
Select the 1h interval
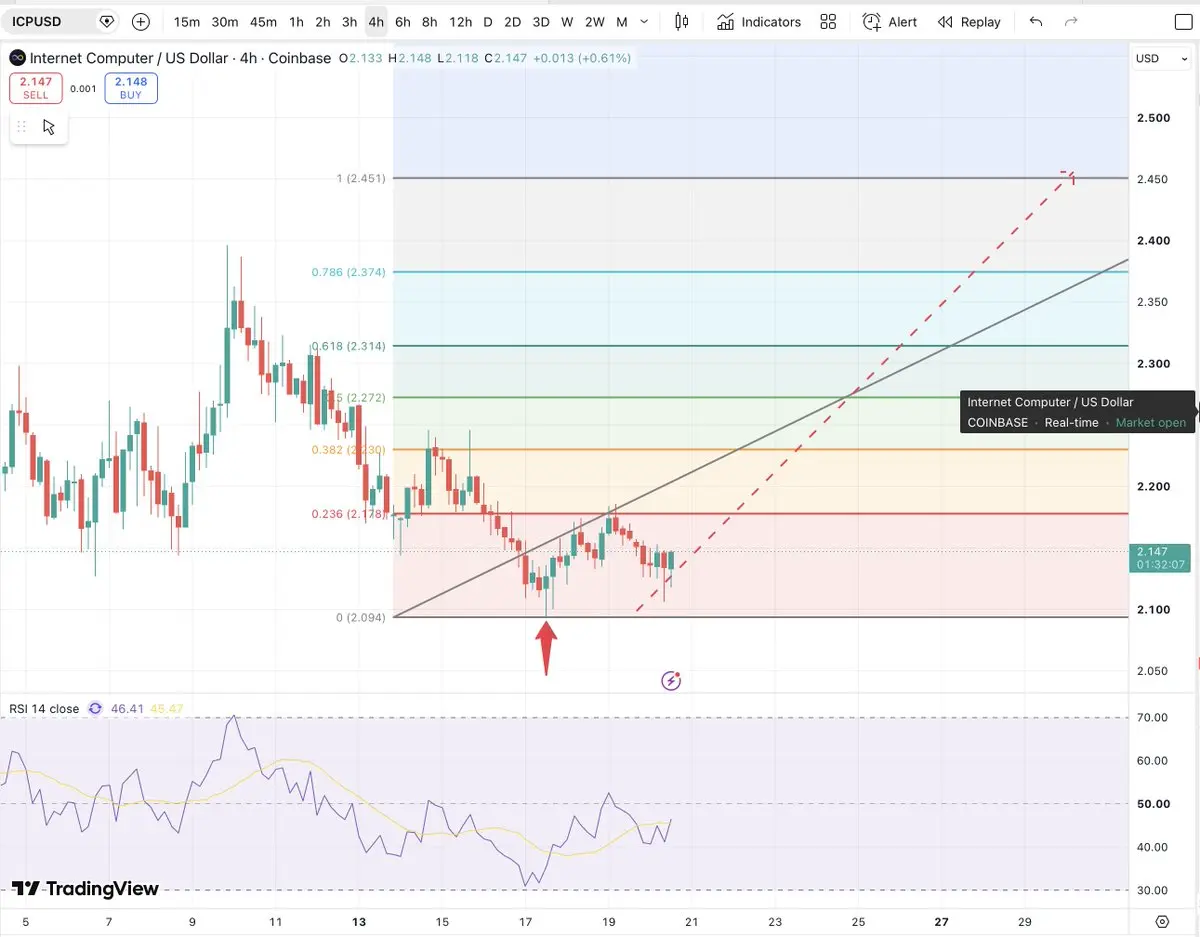pyautogui.click(x=296, y=22)
